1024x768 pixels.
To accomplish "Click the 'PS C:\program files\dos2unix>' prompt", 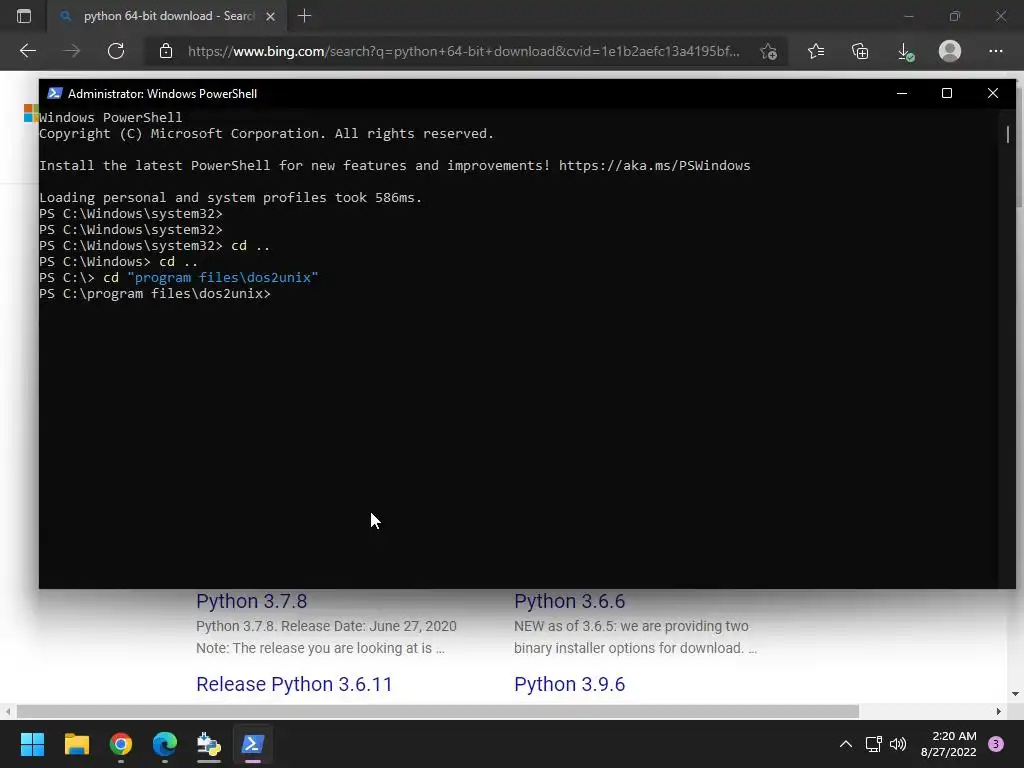I will pos(155,293).
